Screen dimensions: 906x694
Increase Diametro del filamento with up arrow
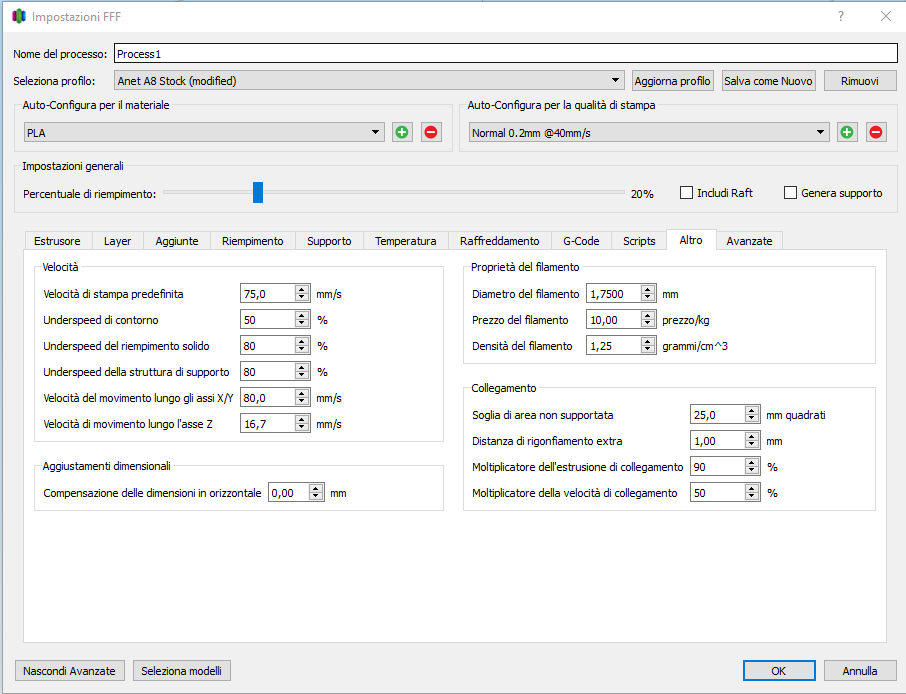(x=648, y=290)
